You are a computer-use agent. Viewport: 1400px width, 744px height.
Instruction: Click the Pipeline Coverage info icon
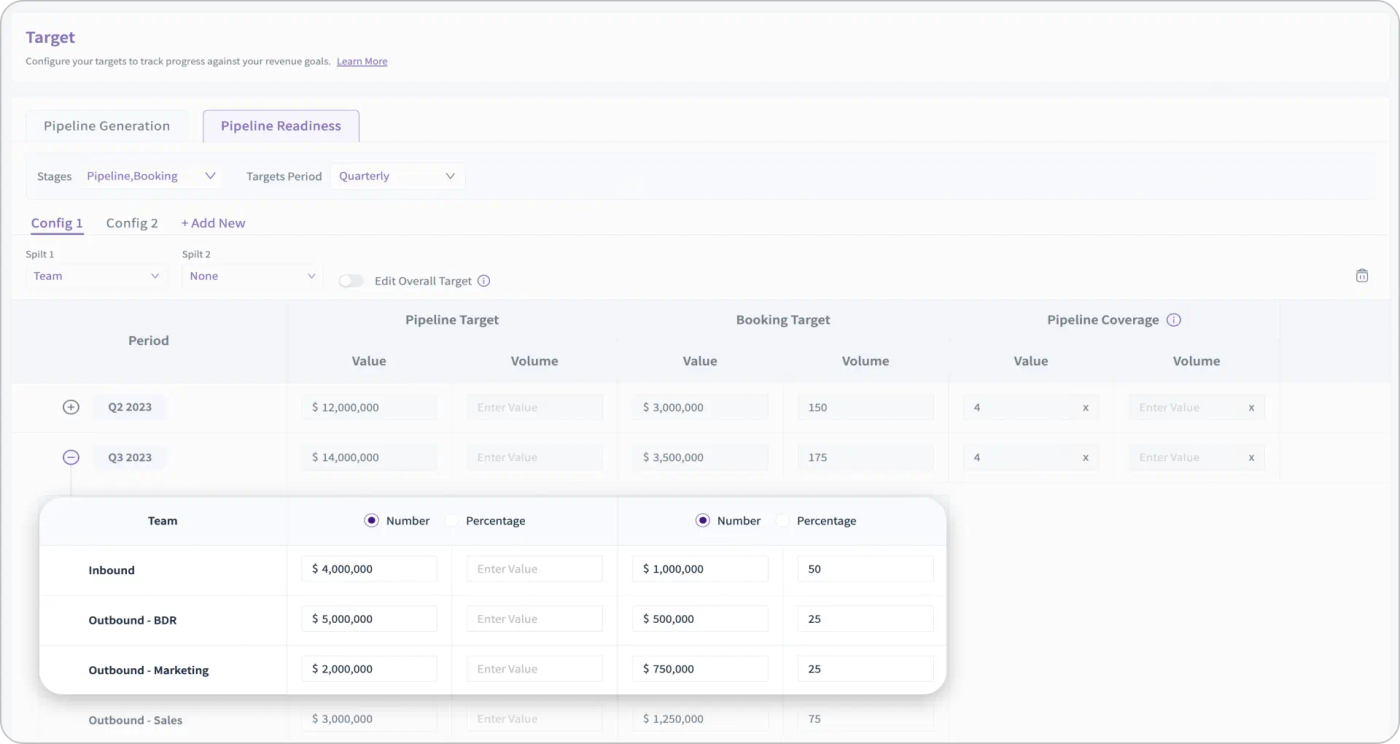1174,320
